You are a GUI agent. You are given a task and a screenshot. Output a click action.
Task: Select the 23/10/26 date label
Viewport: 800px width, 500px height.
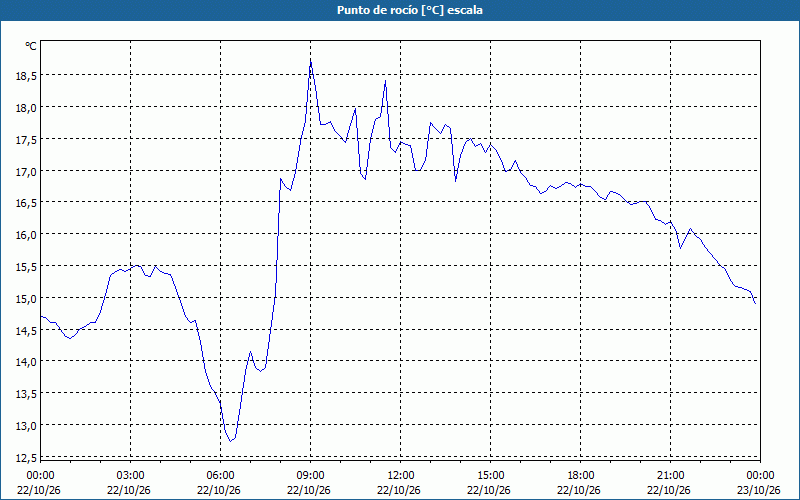[x=759, y=490]
